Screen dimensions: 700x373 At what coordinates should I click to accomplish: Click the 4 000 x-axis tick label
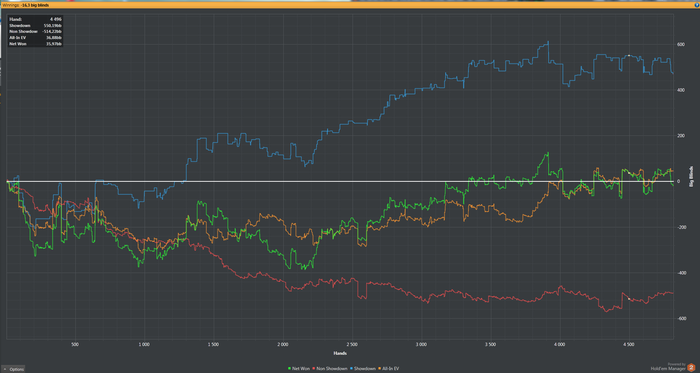(559, 344)
